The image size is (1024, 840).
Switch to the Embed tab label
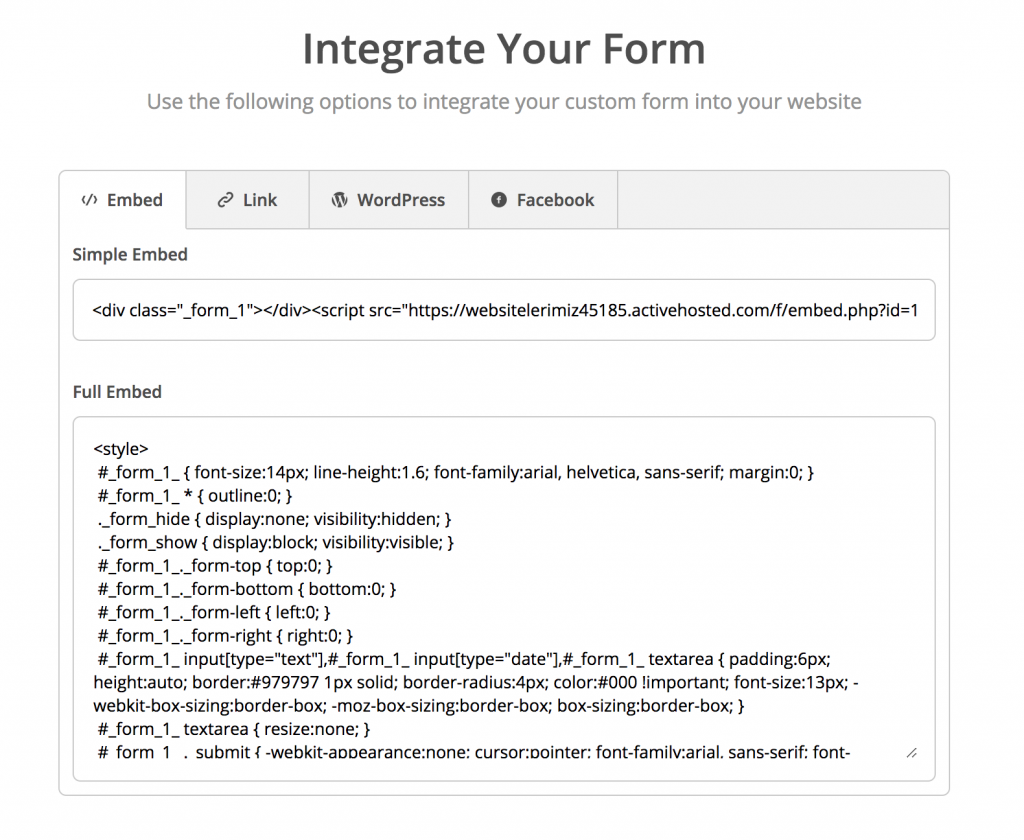(x=134, y=200)
